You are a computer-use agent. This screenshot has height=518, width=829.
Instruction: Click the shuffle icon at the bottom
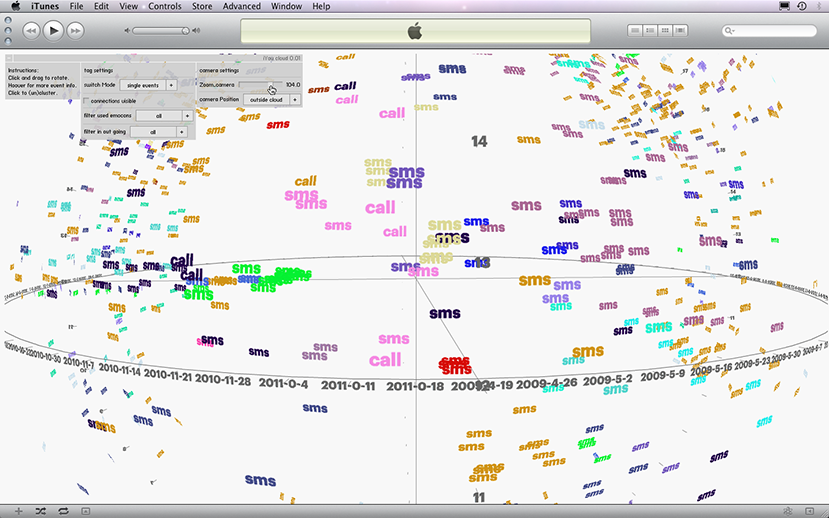tap(41, 511)
